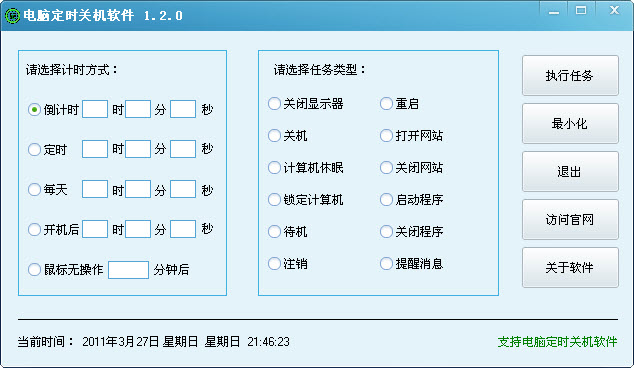Click the 退出 exit button
Image resolution: width=634 pixels, height=368 pixels.
point(570,172)
